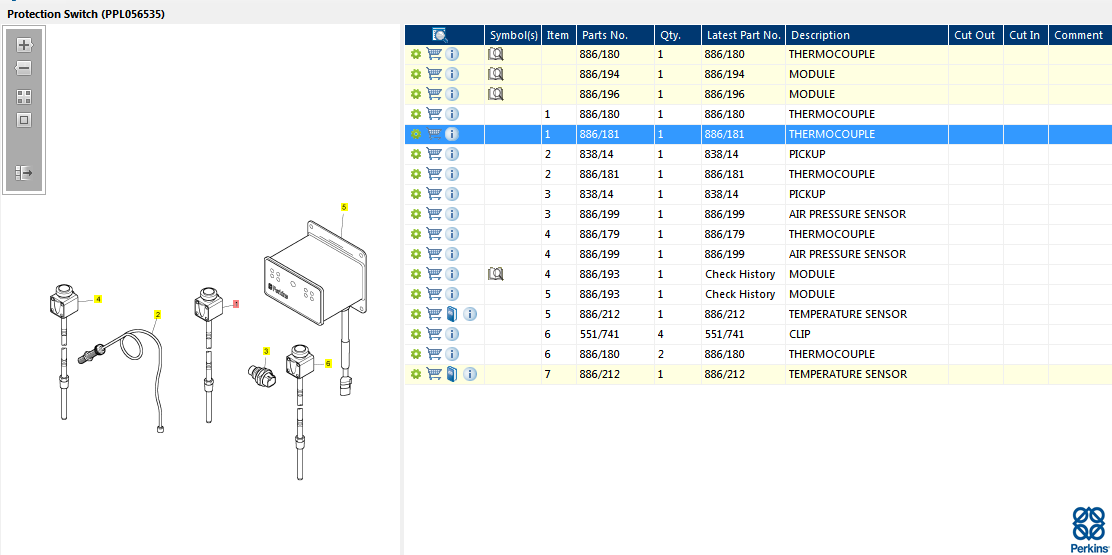Open info icon for 886/179 THERMOCOUPLE
The image size is (1112, 555).
452,234
